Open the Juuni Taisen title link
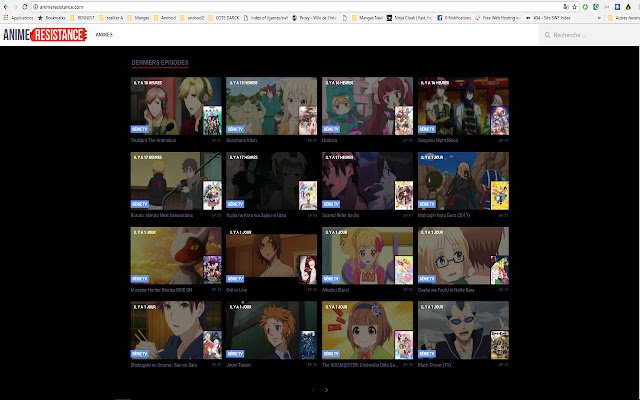 click(239, 365)
